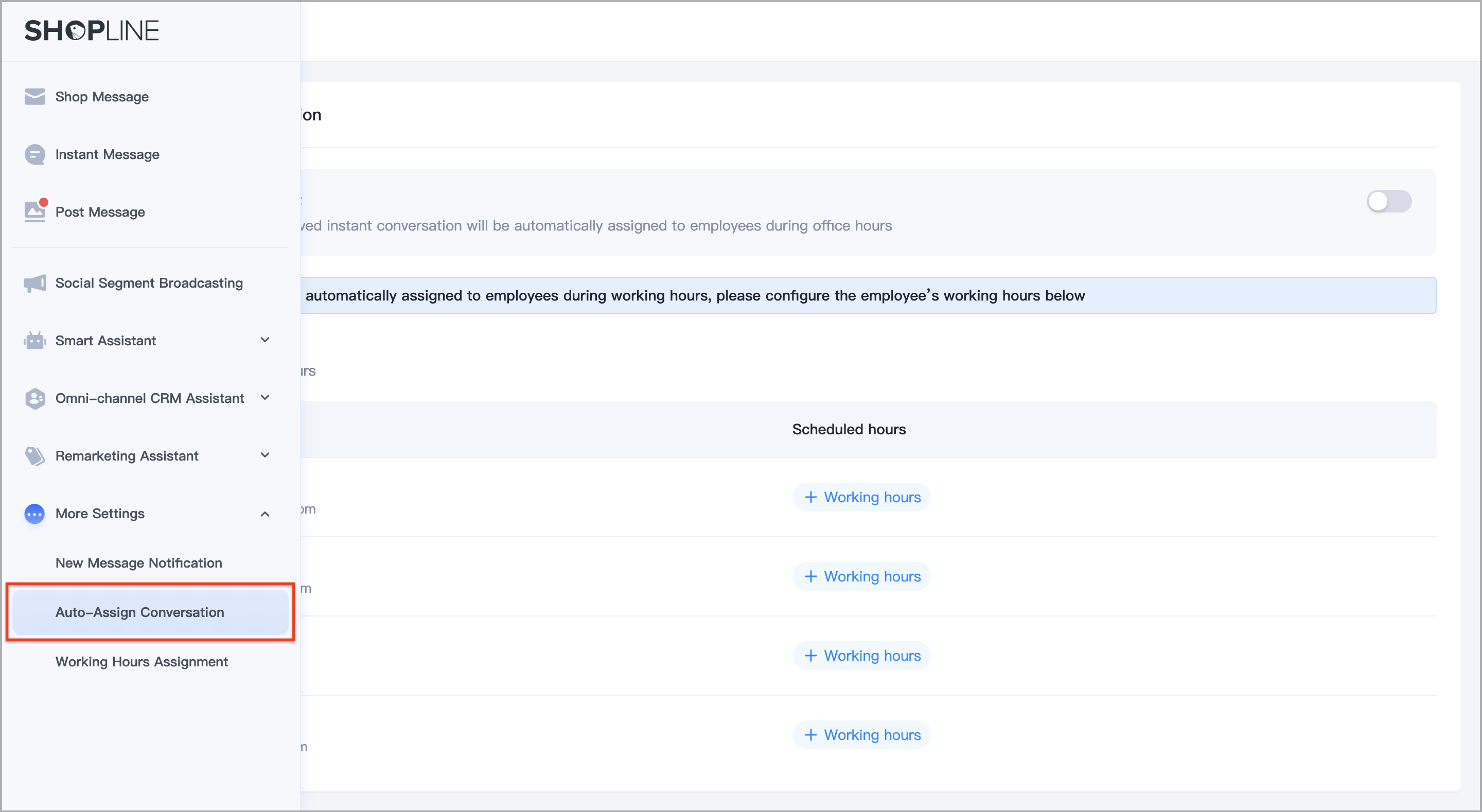
Task: Expand the Omni-channel CRM Assistant chevron
Action: tap(264, 398)
